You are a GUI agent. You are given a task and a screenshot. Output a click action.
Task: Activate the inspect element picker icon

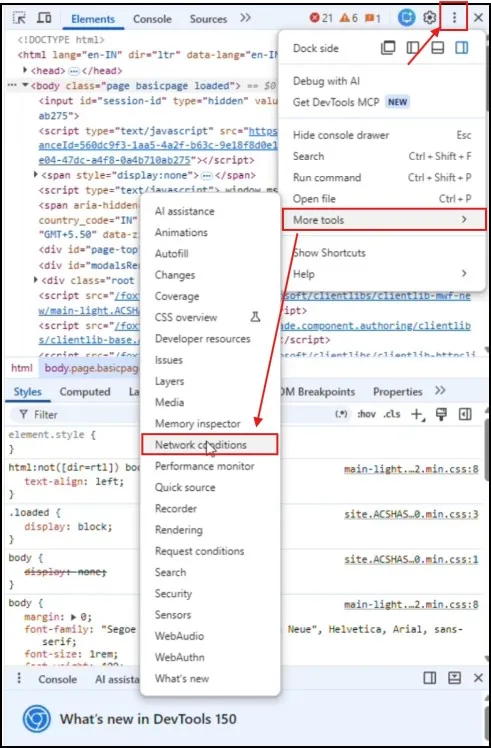pos(20,18)
